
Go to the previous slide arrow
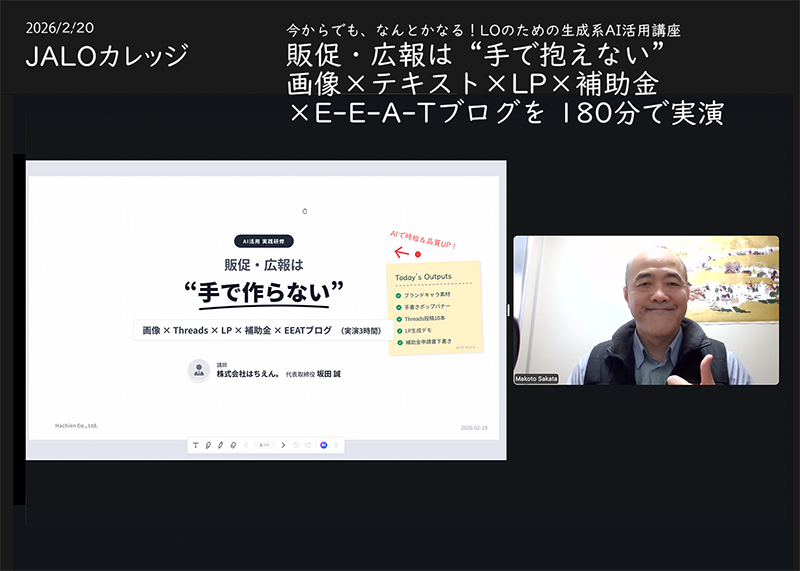246,445
